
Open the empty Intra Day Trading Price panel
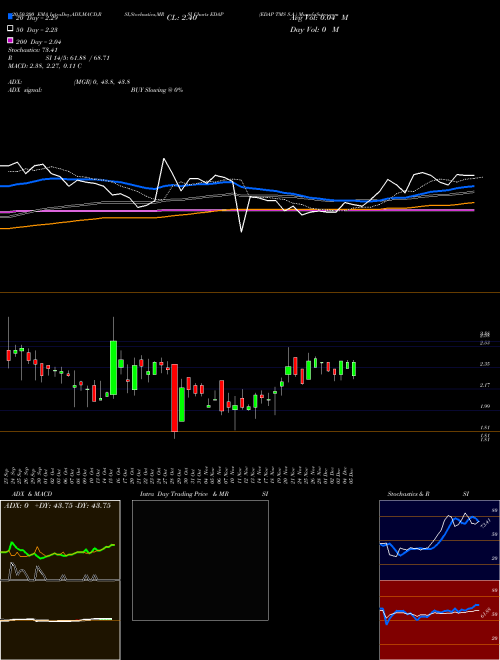tap(200, 560)
